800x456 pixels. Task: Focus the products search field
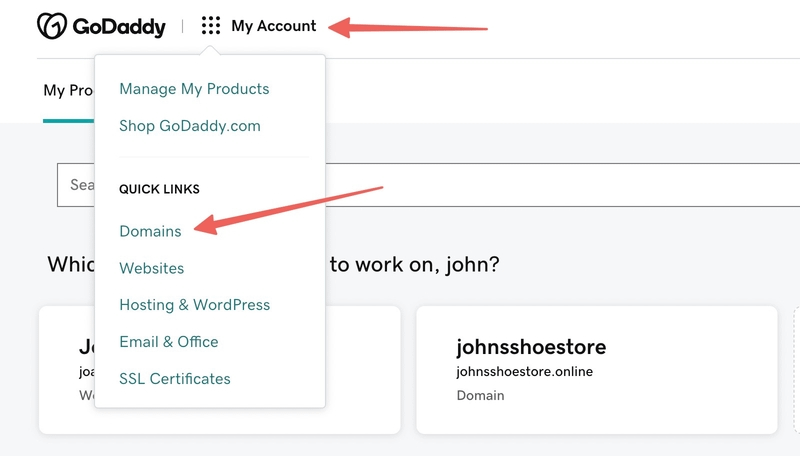[429, 185]
